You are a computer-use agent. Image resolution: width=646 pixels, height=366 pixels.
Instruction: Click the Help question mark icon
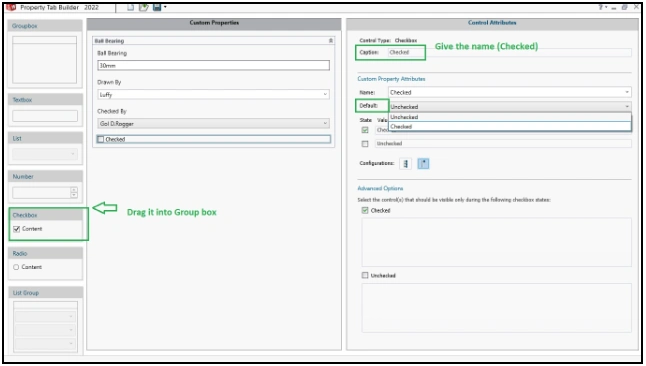point(601,7)
